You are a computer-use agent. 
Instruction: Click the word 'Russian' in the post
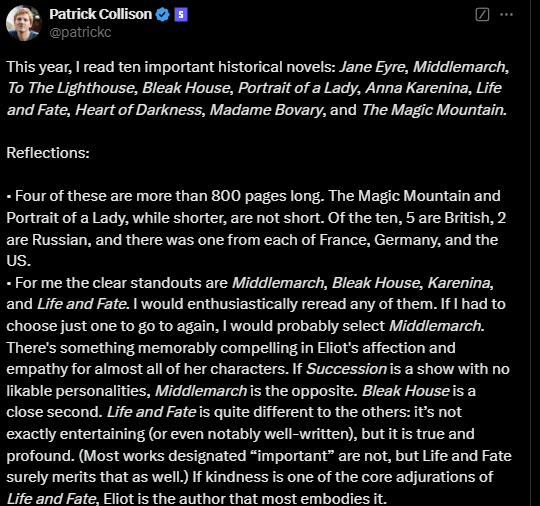tap(62, 240)
